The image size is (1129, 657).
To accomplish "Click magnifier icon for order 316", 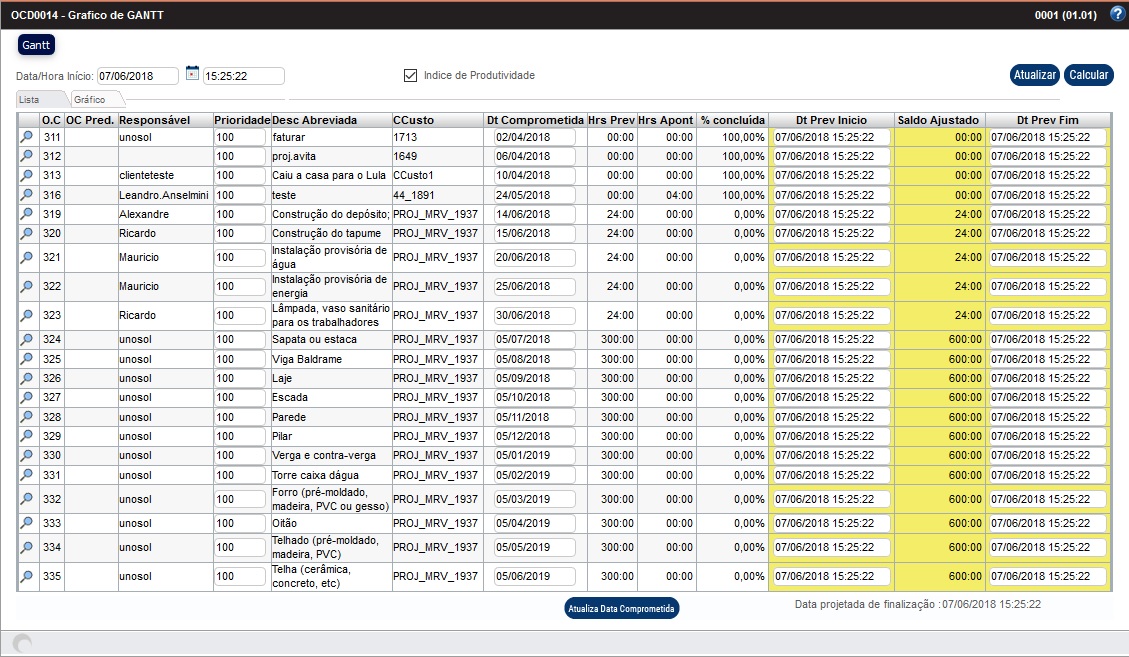I will [27, 195].
